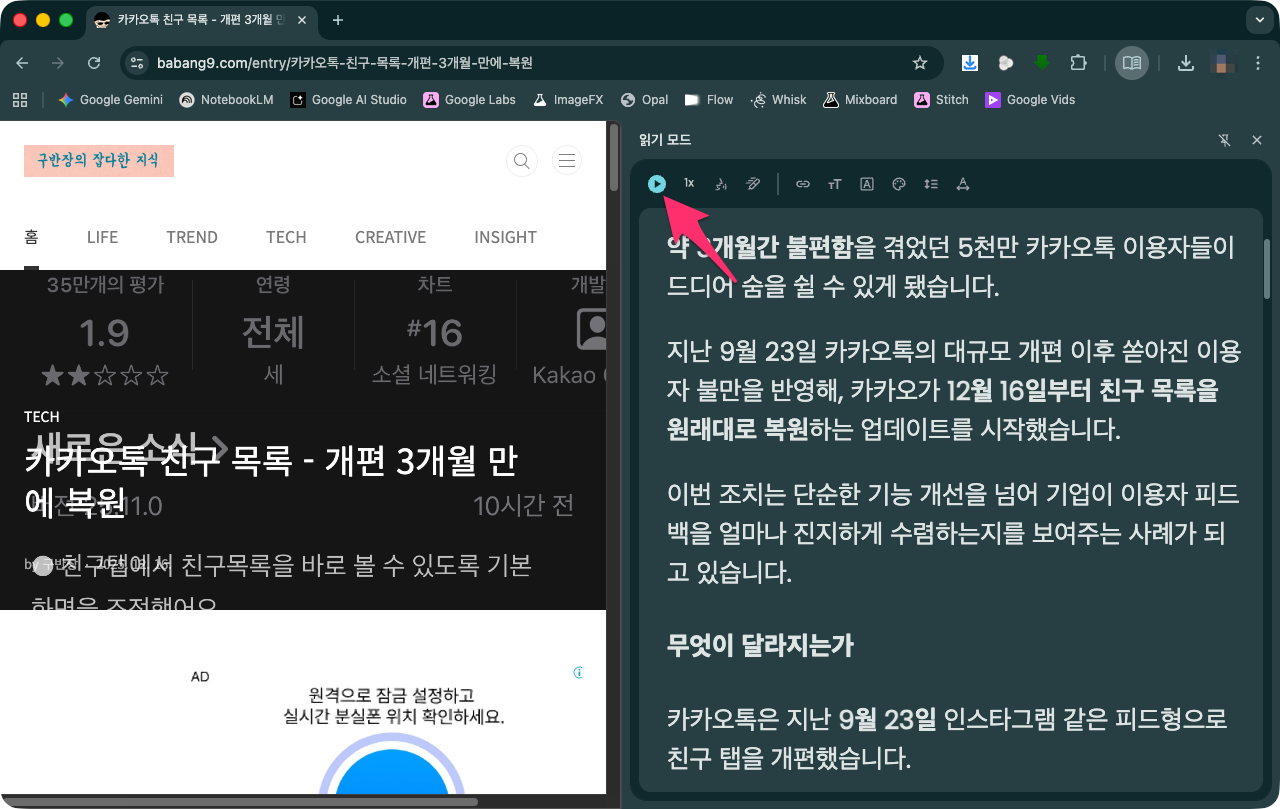This screenshot has width=1280, height=809.
Task: Play read-aloud in reading mode
Action: coord(657,184)
